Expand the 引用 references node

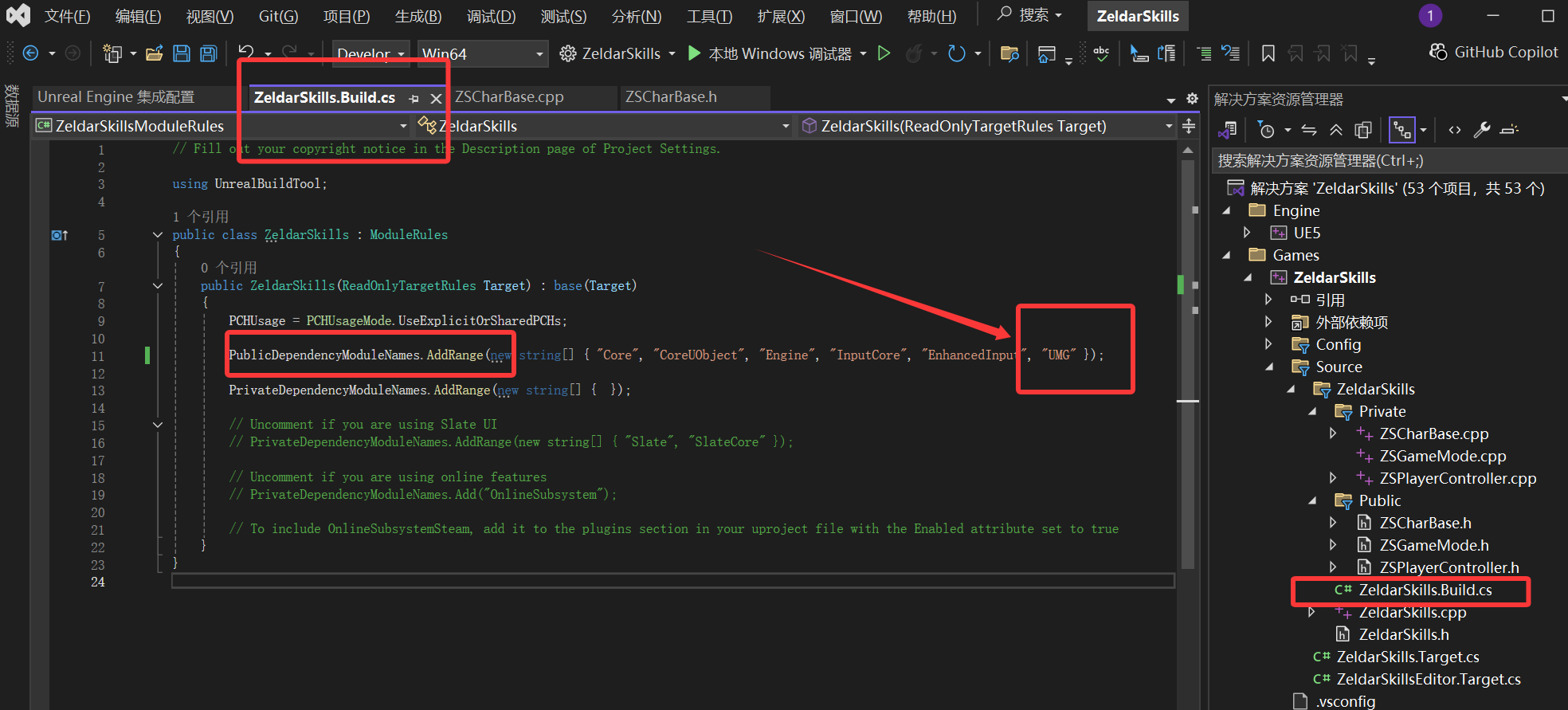[x=1268, y=300]
